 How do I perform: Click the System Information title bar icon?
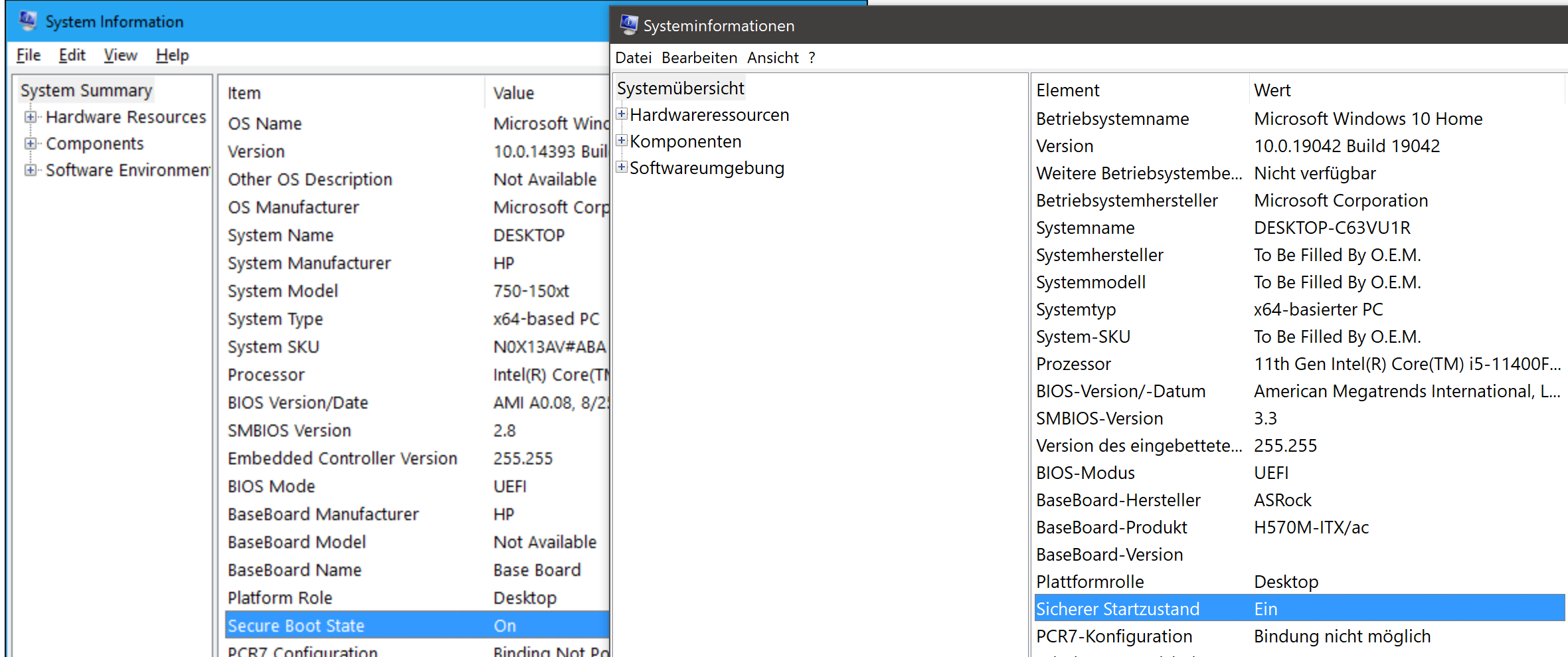pyautogui.click(x=27, y=21)
